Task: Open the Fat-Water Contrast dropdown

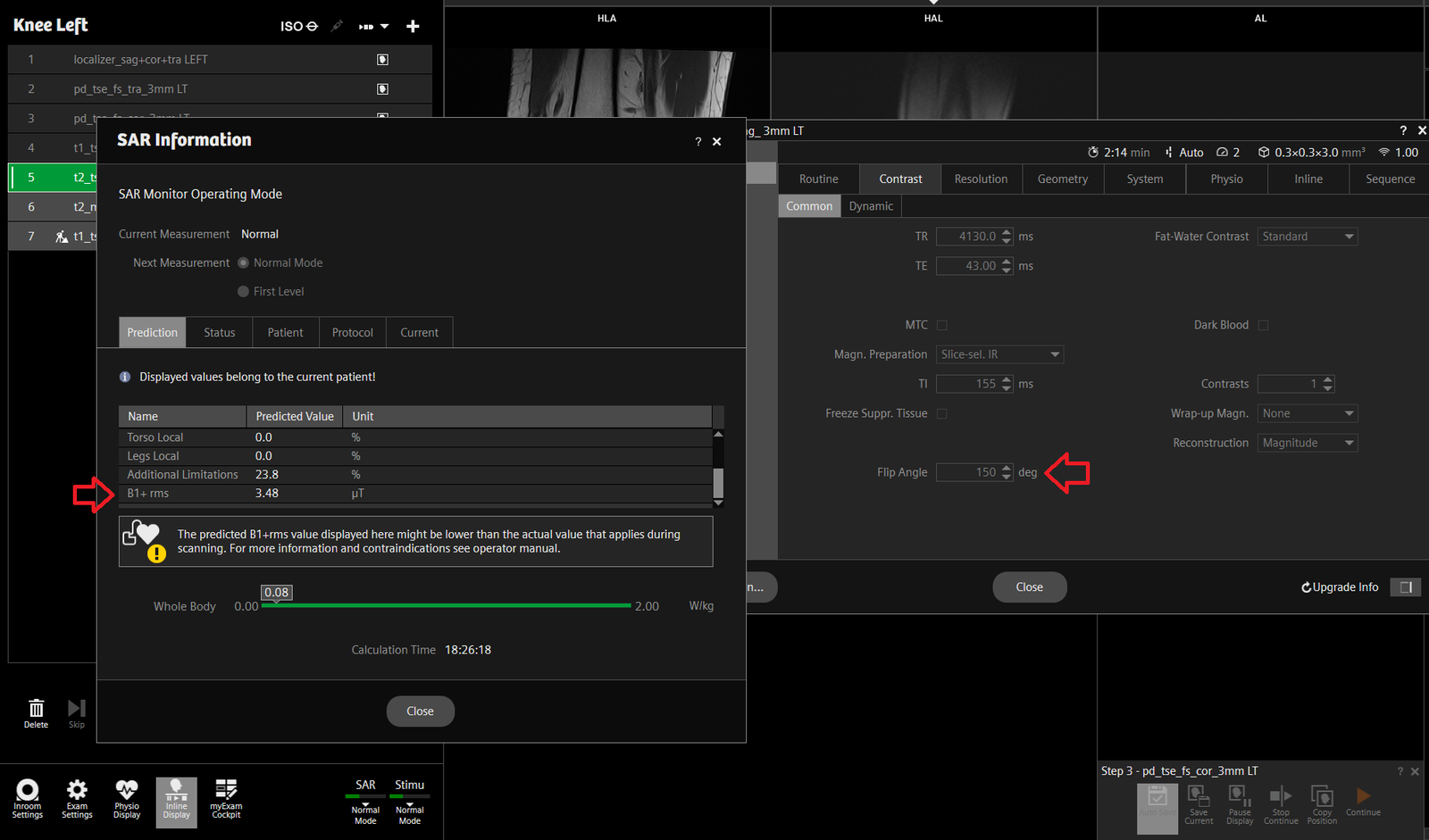Action: pyautogui.click(x=1308, y=237)
